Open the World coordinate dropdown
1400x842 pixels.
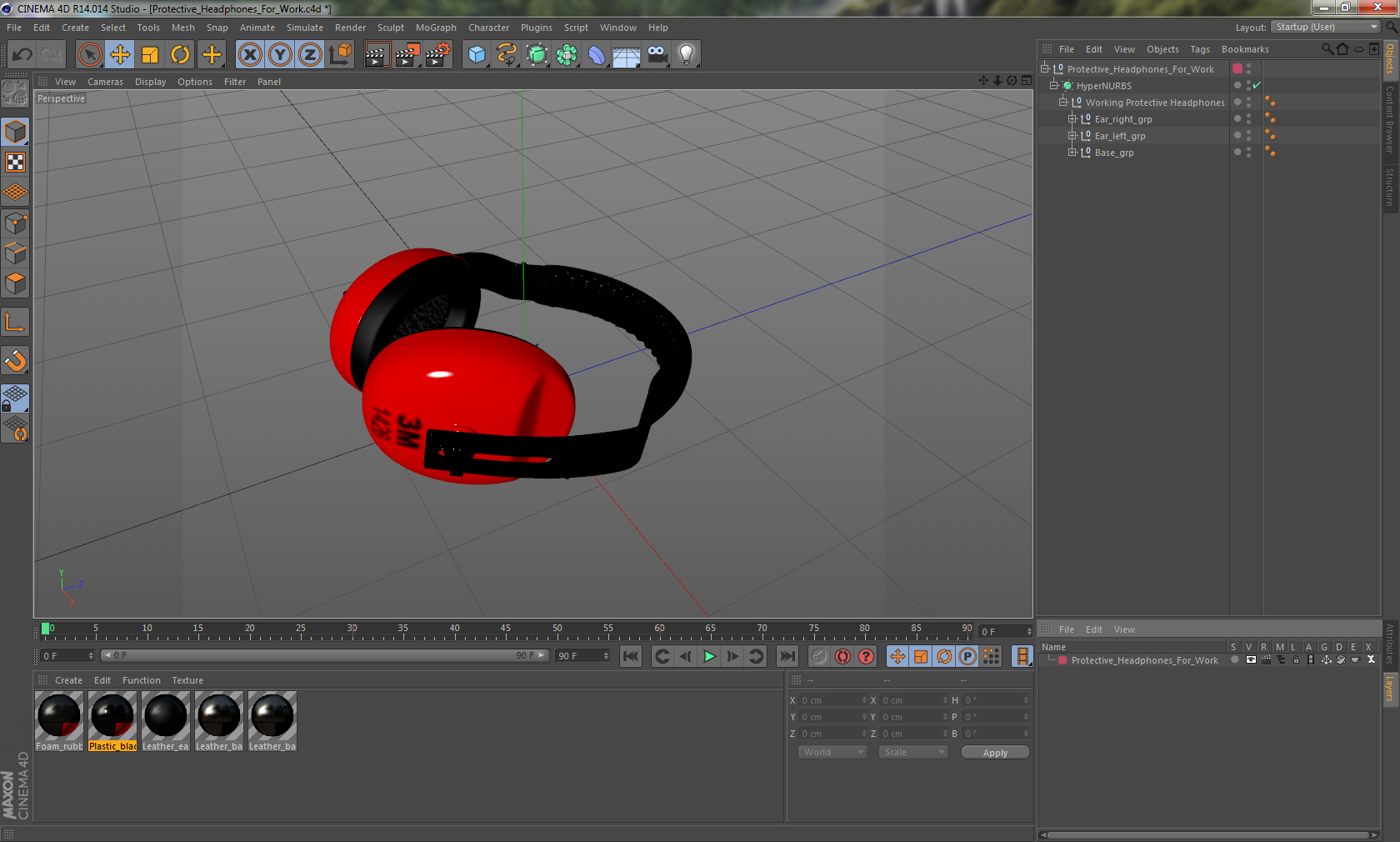click(832, 752)
